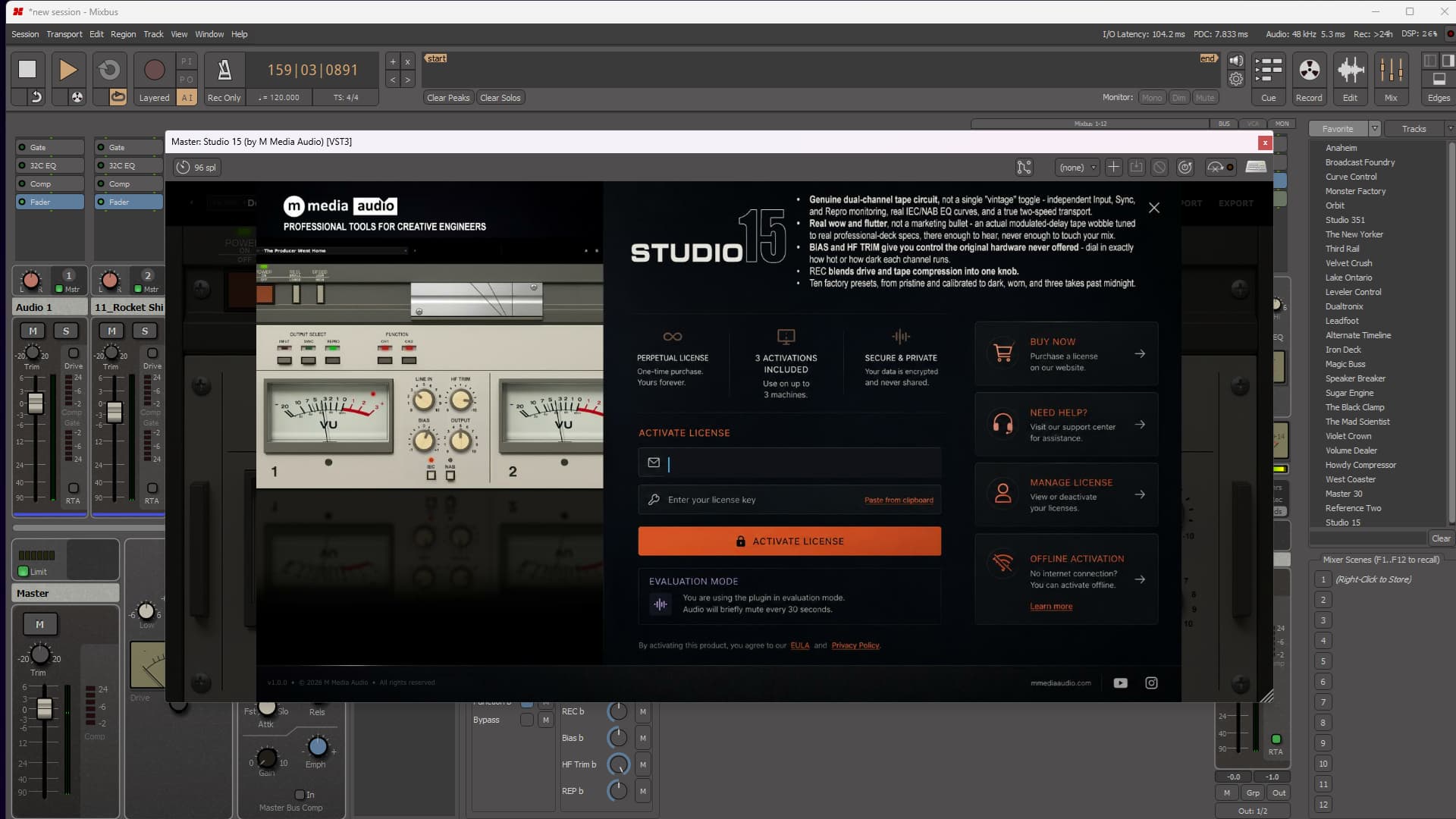
Task: Expand the Favorite dropdown arrow
Action: [x=1374, y=129]
